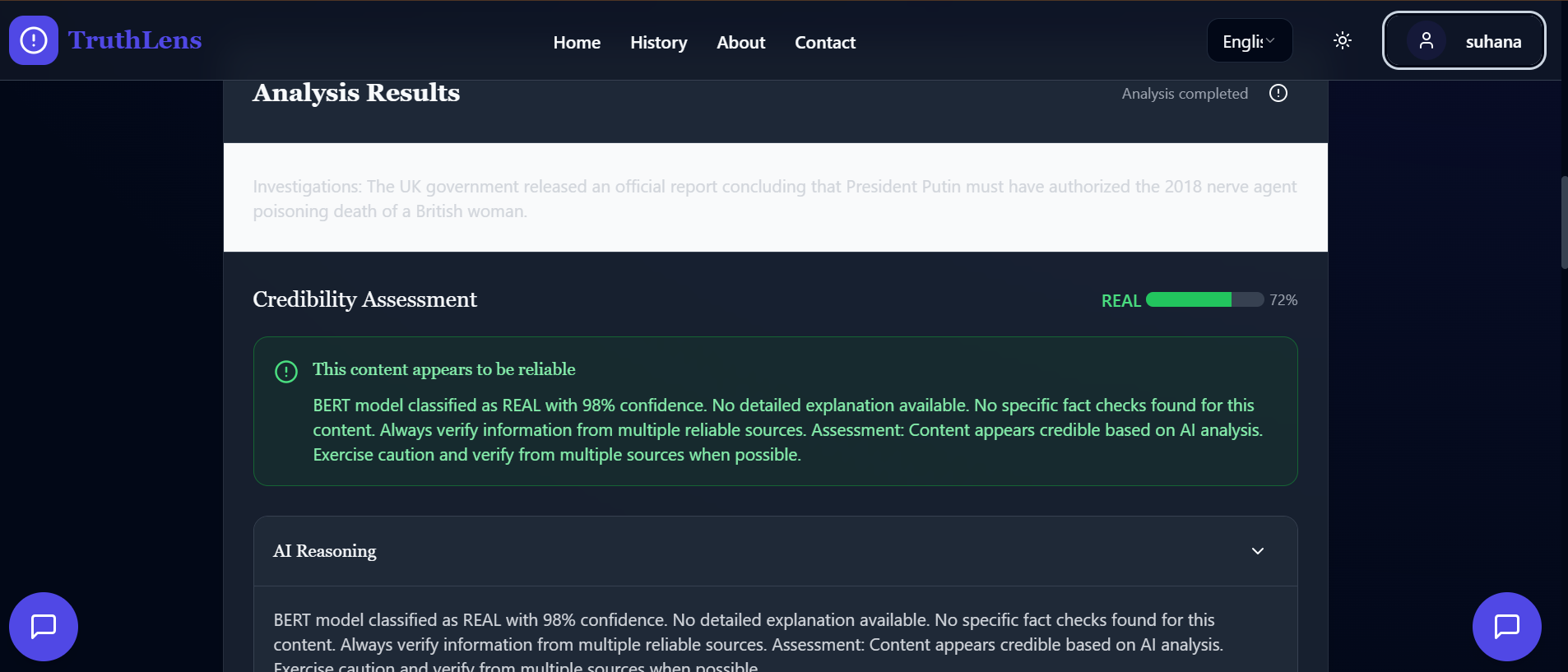Click the Analysis completed info icon

click(x=1278, y=93)
